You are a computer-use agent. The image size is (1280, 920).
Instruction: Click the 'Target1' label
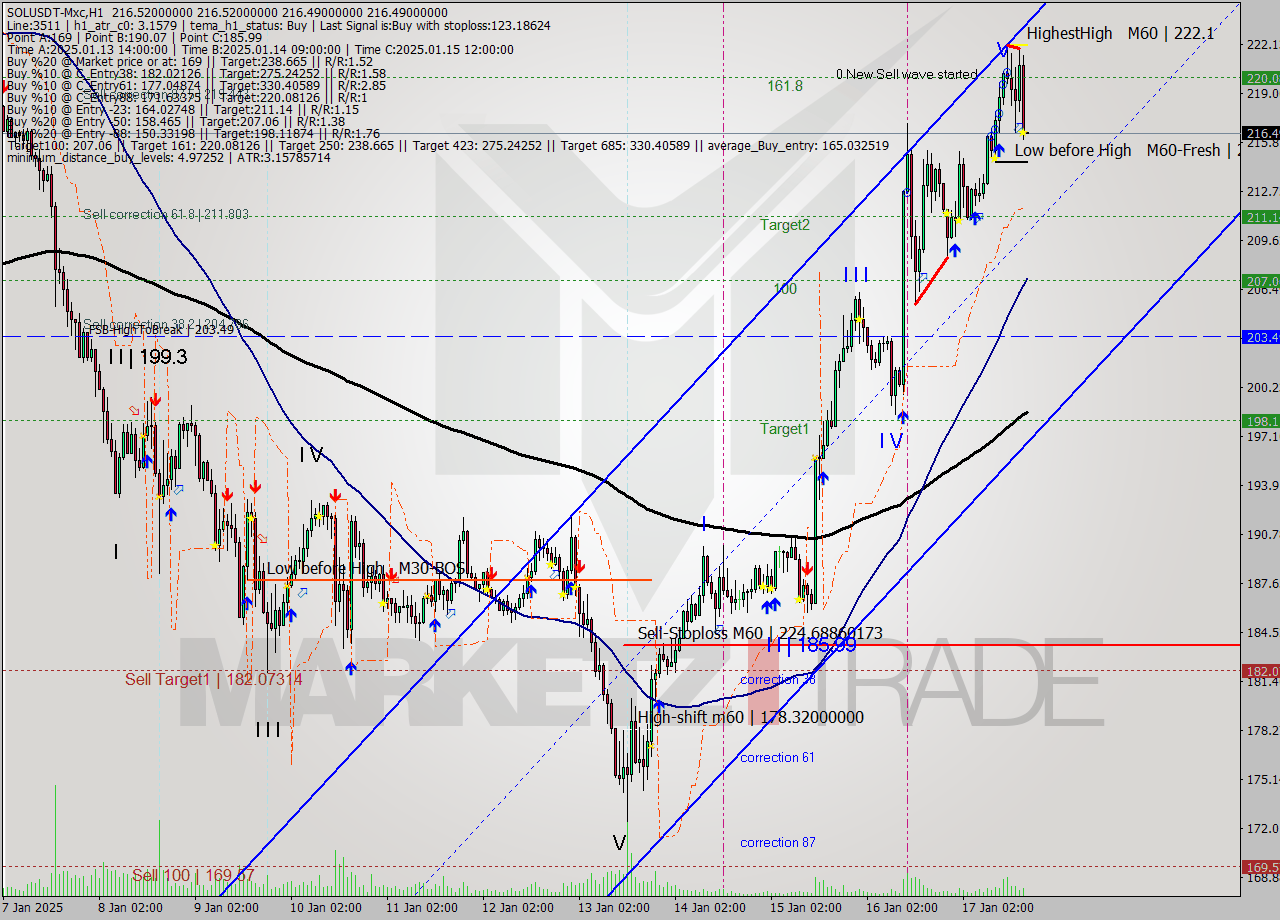[x=785, y=429]
